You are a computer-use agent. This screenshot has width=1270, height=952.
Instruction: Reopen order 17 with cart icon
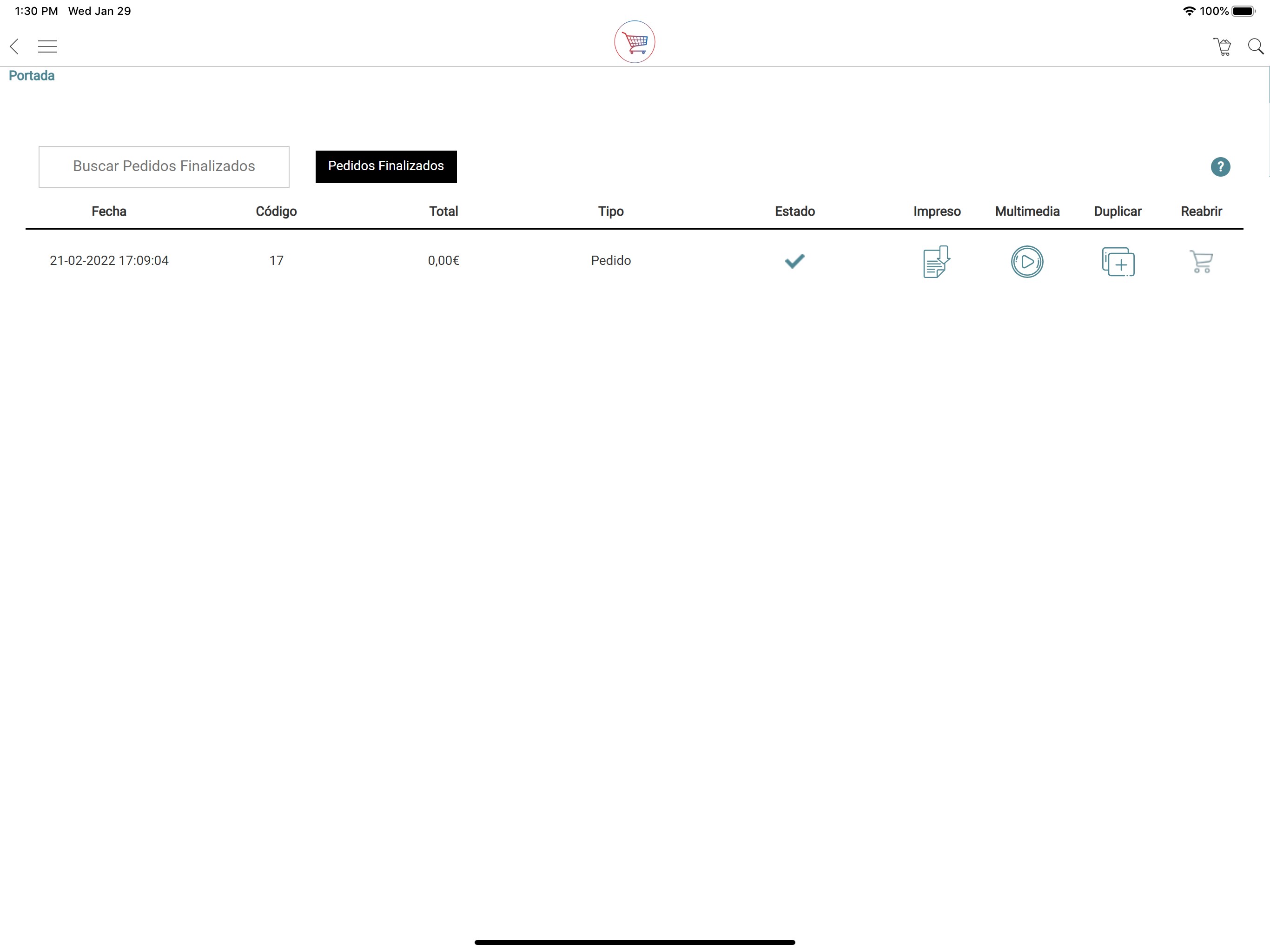click(x=1201, y=262)
